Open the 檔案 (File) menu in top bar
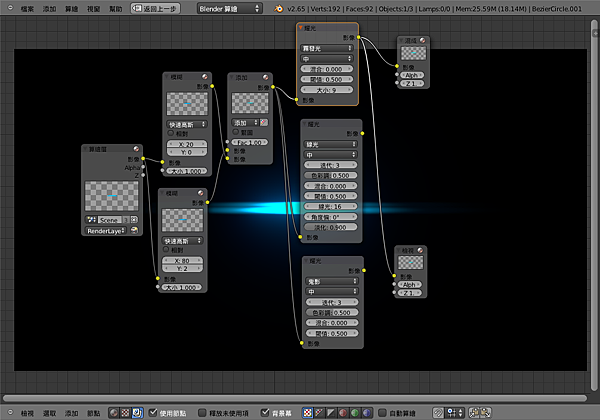600x420 pixels. (x=27, y=9)
